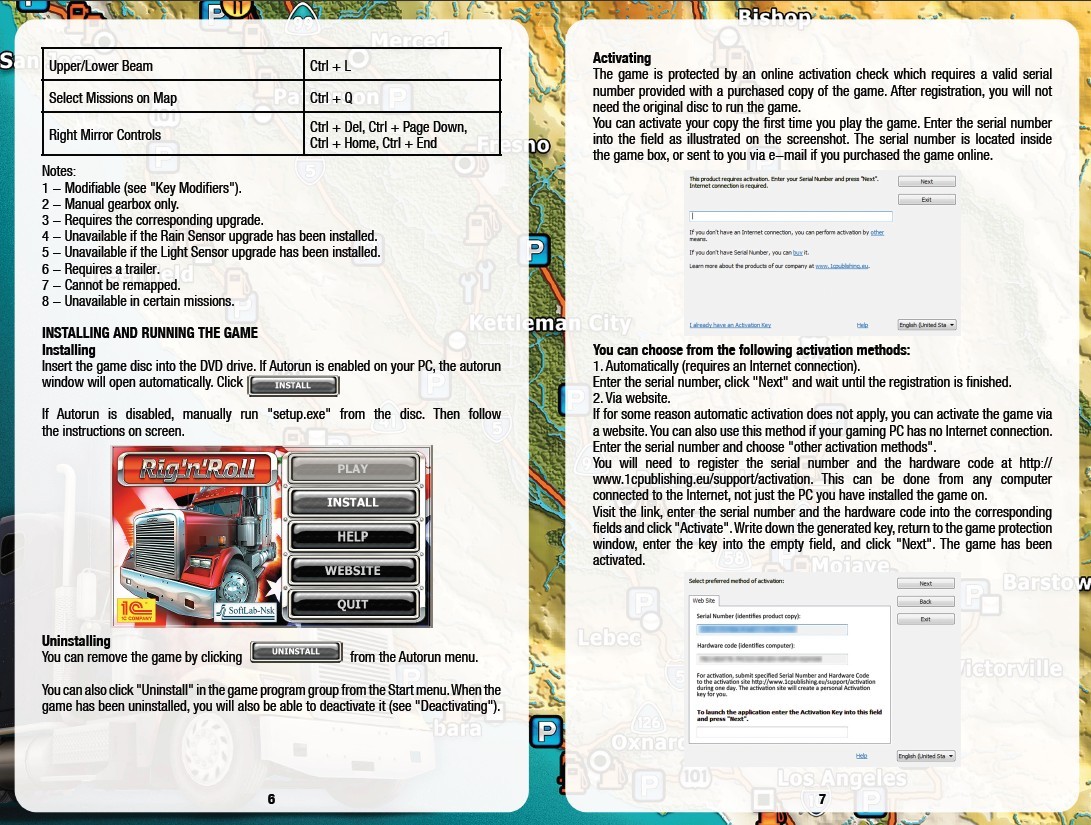The height and width of the screenshot is (825, 1091).
Task: Open the language dropdown in the second activation dialog
Action: [926, 756]
